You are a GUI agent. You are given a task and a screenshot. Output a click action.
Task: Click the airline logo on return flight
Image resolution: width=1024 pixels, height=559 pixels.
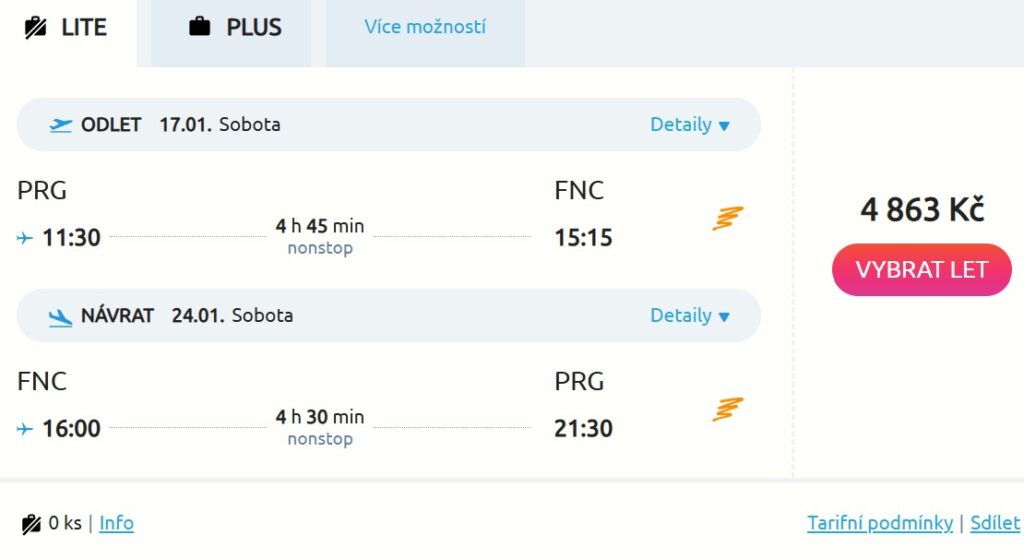[728, 409]
